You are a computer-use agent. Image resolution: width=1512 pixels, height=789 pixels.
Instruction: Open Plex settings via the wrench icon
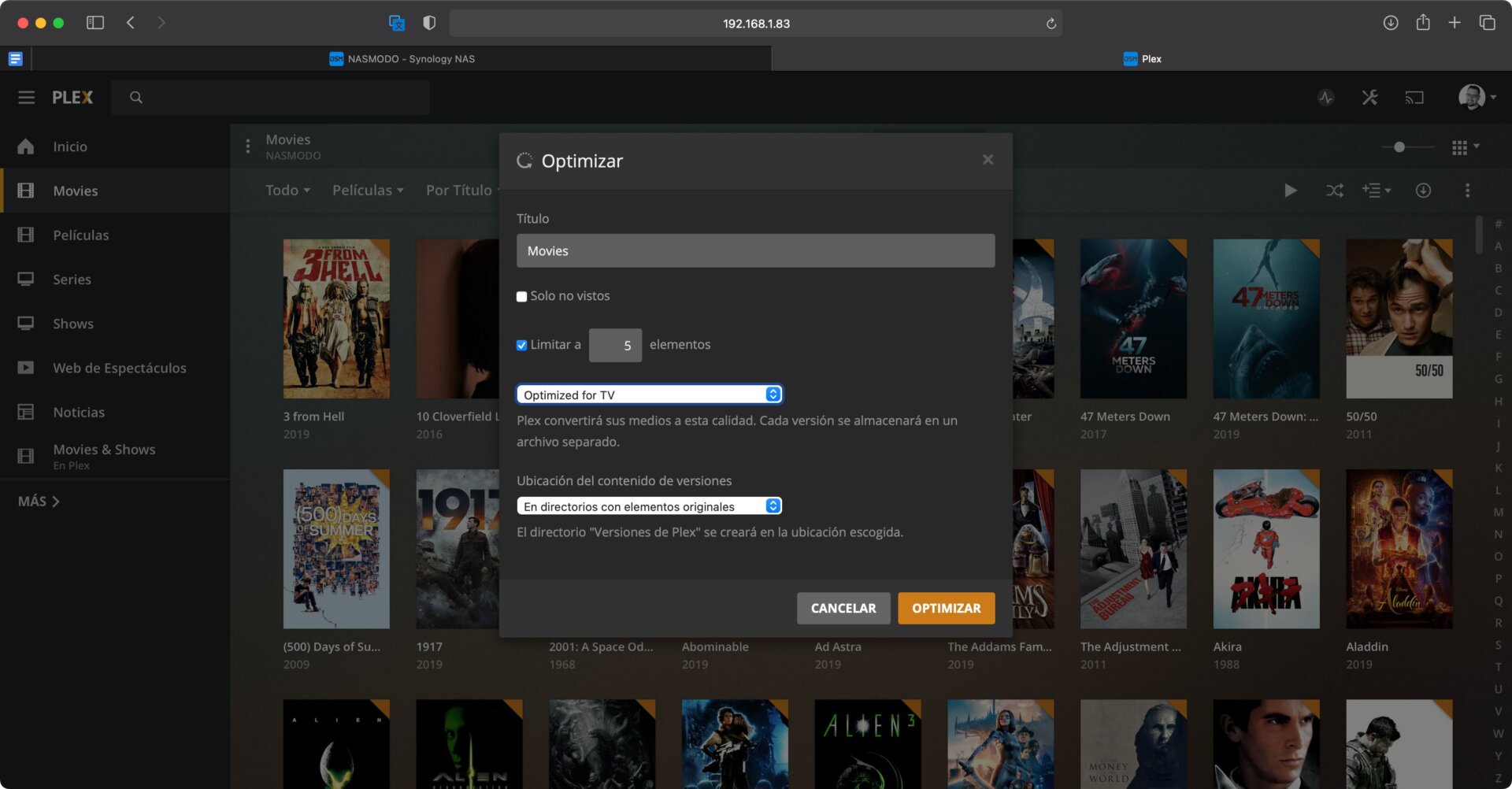pyautogui.click(x=1369, y=97)
